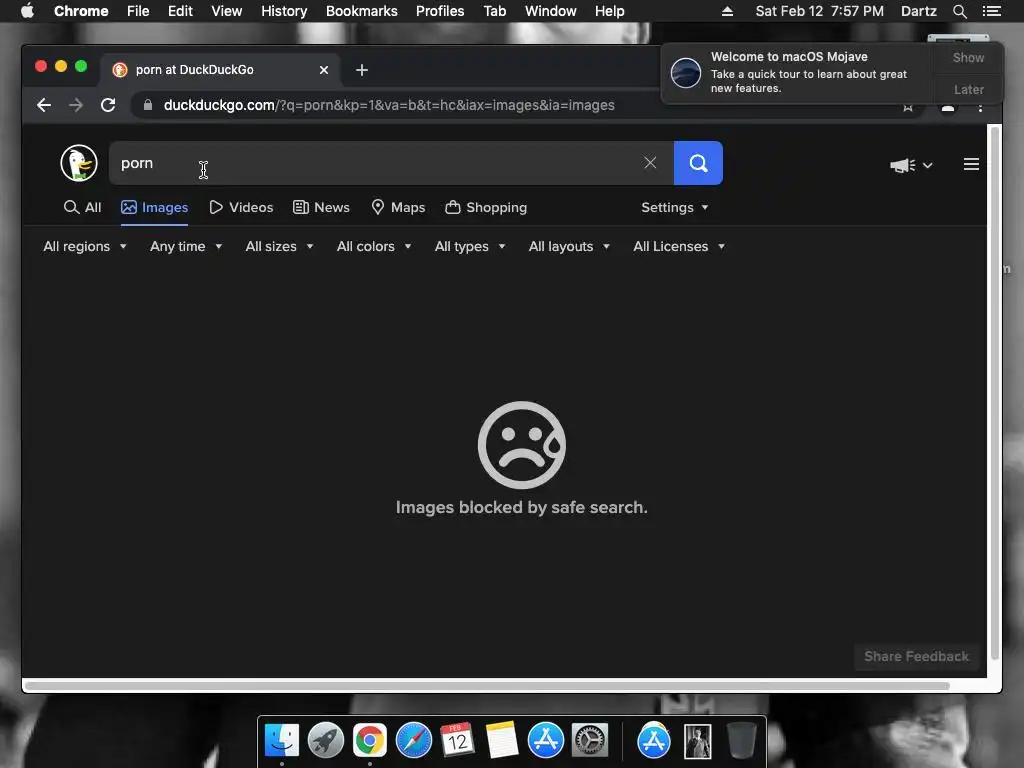1024x768 pixels.
Task: Reload the page
Action: click(x=108, y=105)
